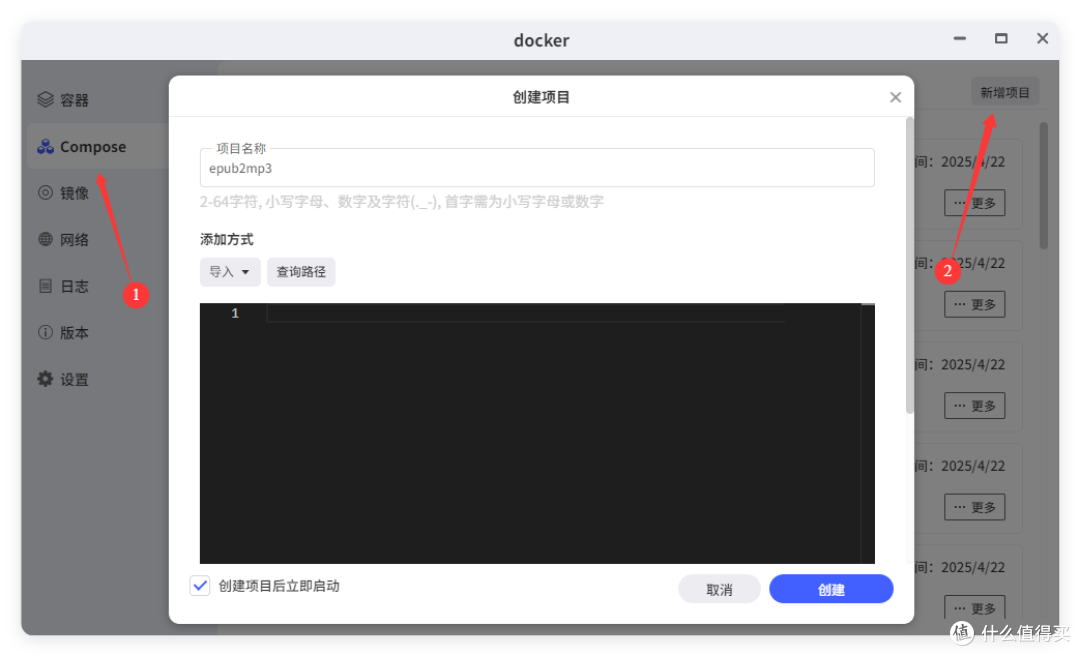Expand the 导入 dropdown

(x=229, y=271)
